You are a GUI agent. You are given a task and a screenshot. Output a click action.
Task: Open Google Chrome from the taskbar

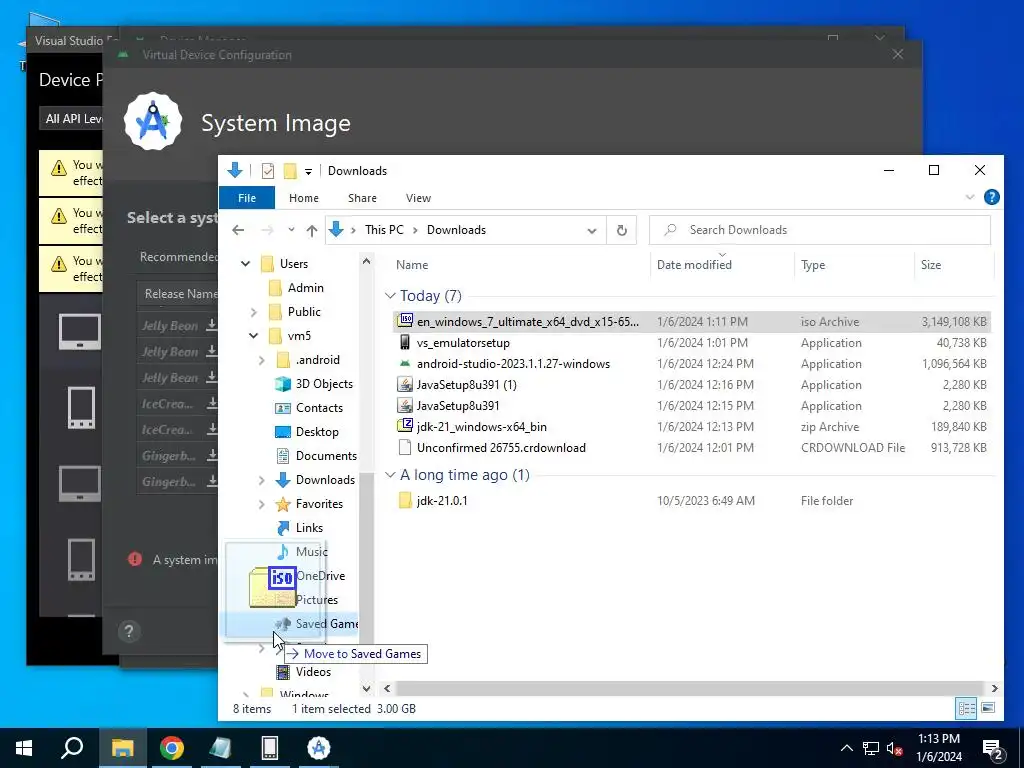click(172, 748)
